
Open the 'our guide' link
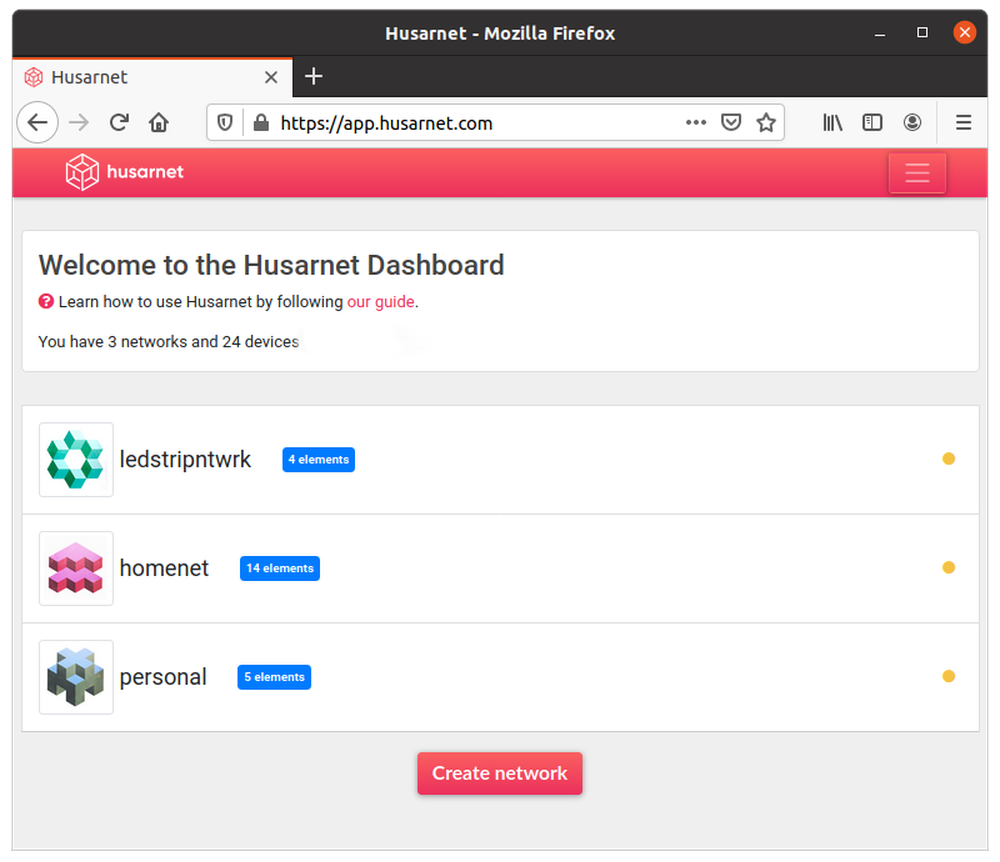[381, 302]
